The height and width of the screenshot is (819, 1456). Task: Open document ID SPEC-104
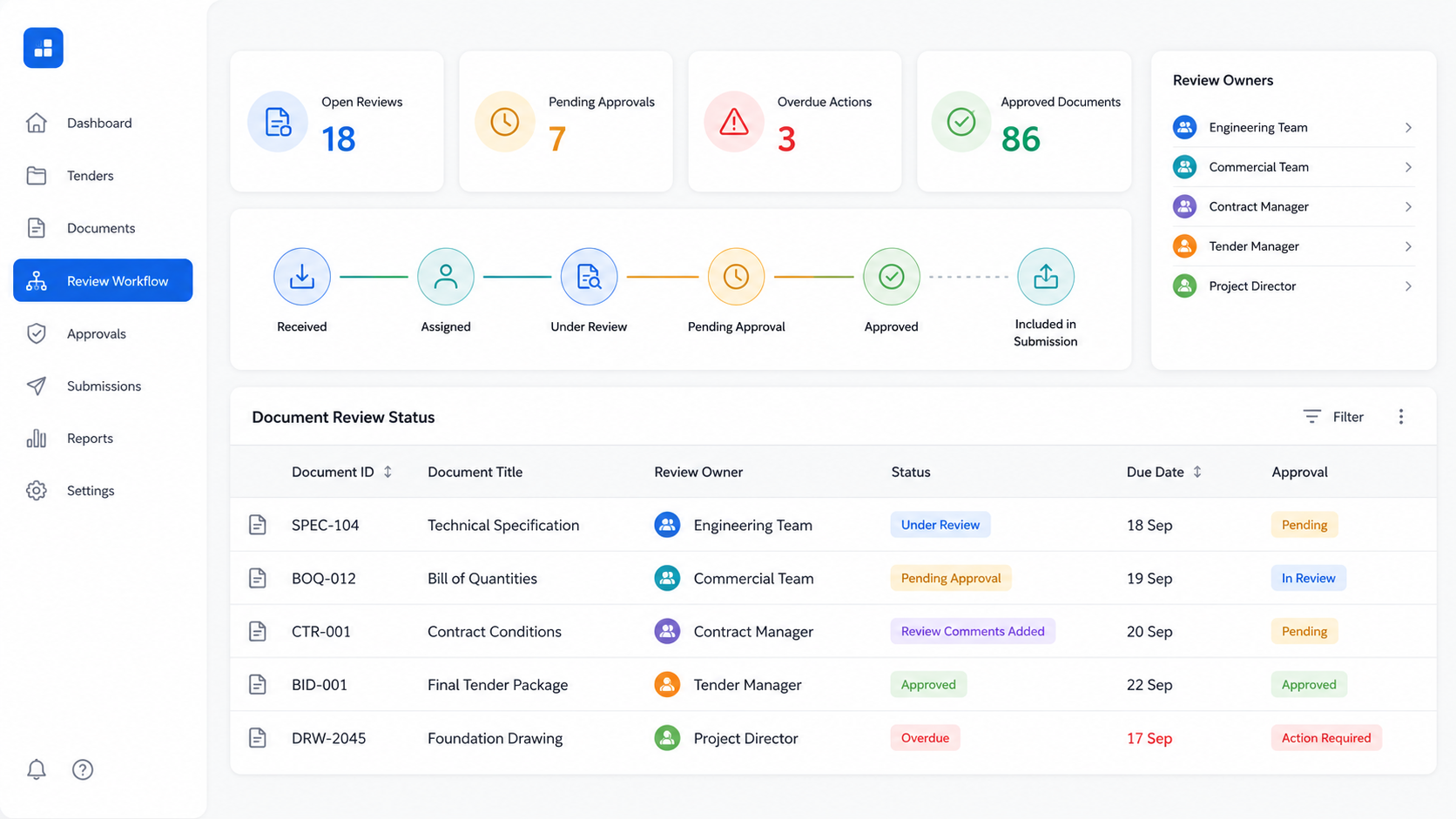(x=326, y=525)
